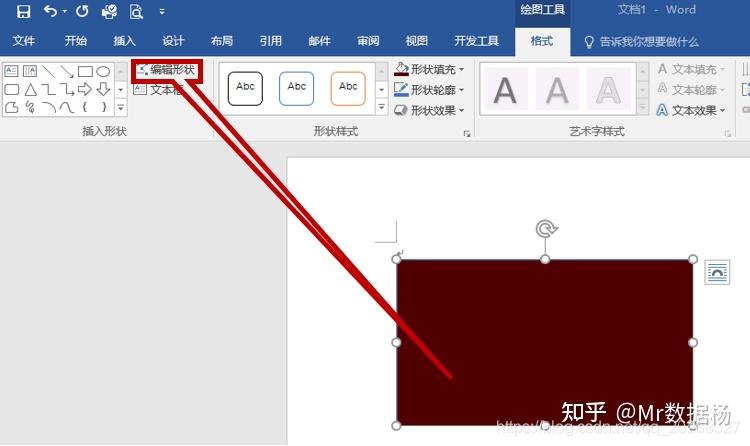Select the oval shape in gallery

click(103, 71)
